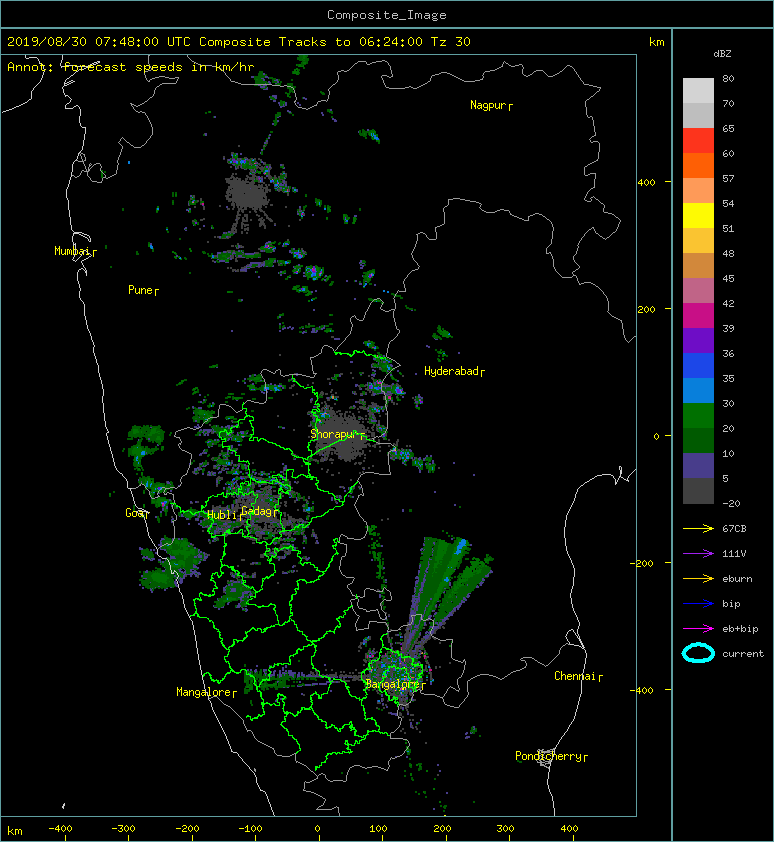
Task: Click the 42 value on dBZ scale
Action: point(728,303)
